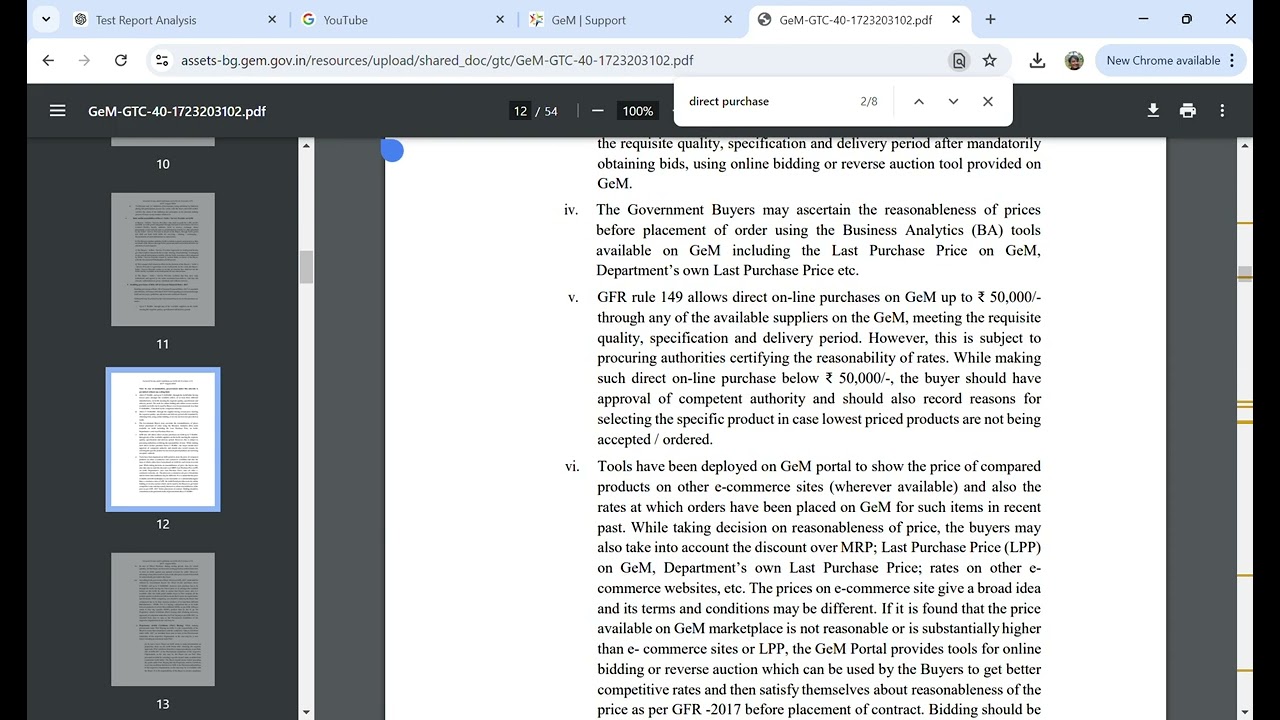The image size is (1280, 720).
Task: Switch to the GeM | Support tab
Action: tap(632, 20)
